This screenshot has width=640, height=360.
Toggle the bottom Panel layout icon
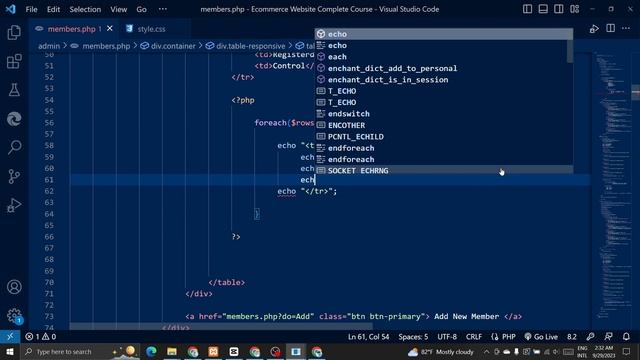point(543,9)
